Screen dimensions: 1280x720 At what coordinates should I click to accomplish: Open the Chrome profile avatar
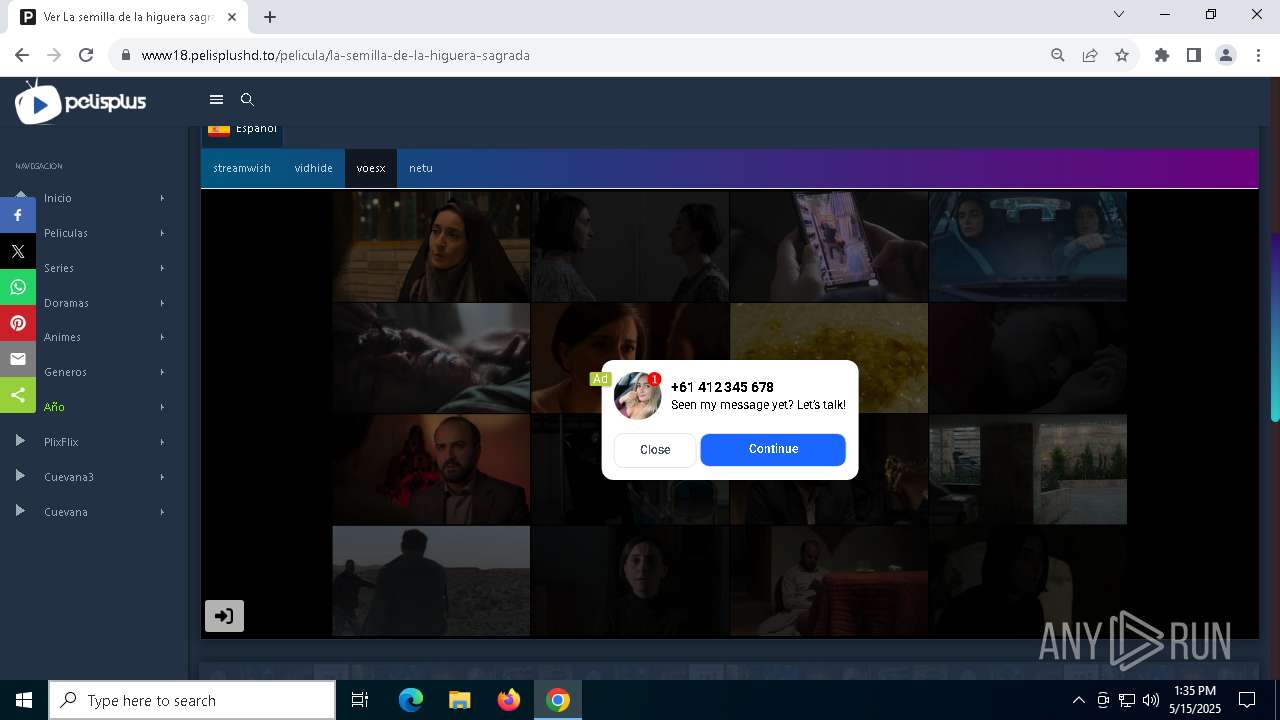pyautogui.click(x=1226, y=55)
